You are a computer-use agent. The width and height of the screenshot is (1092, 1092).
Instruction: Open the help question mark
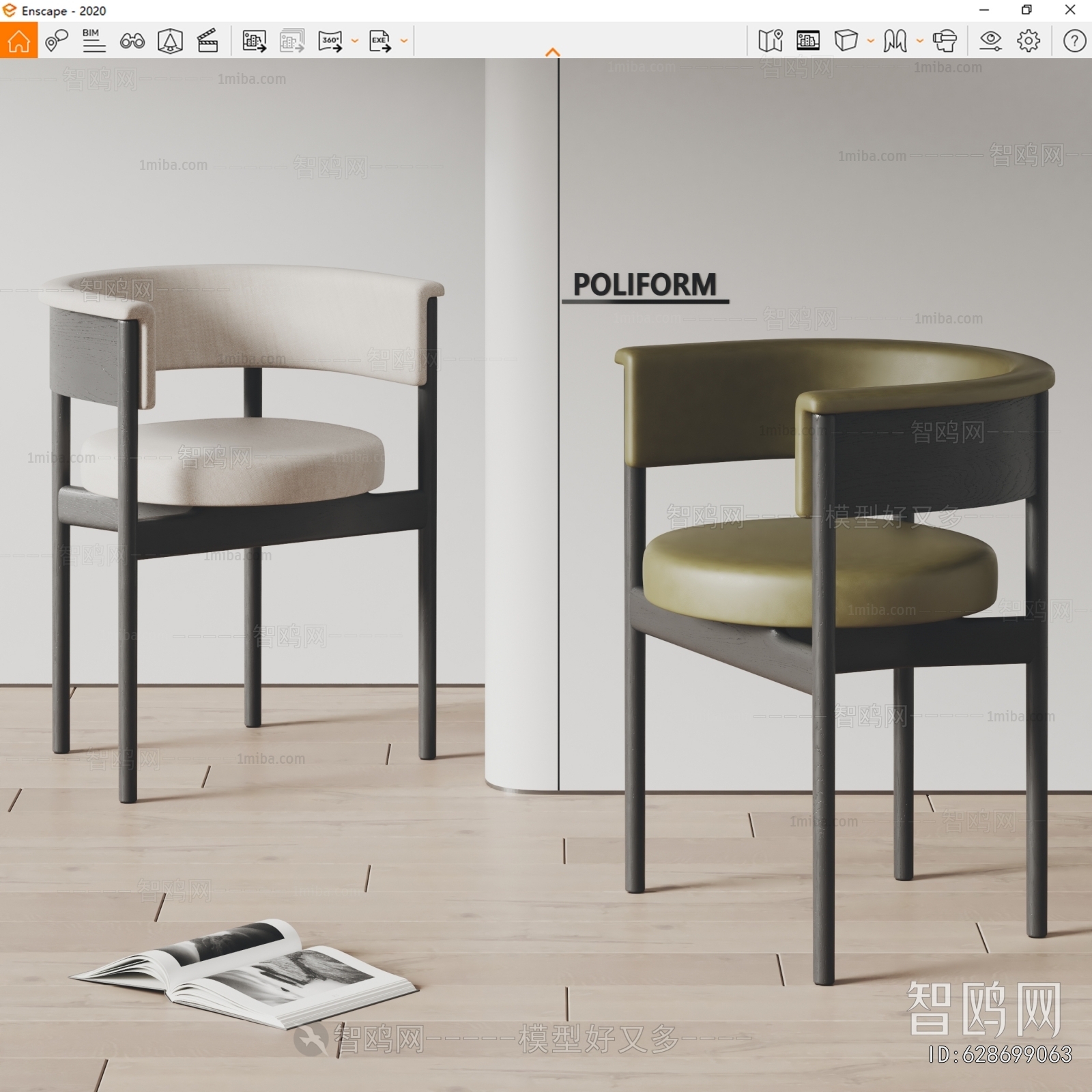(x=1074, y=41)
